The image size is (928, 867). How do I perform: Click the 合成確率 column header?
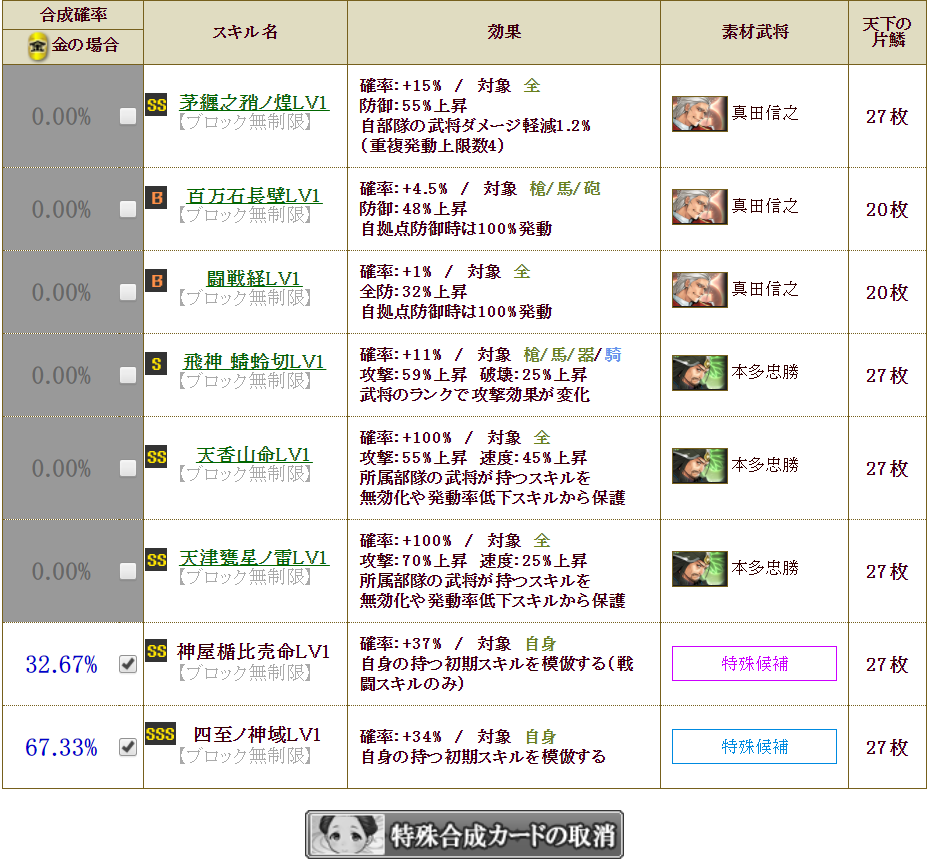73,15
